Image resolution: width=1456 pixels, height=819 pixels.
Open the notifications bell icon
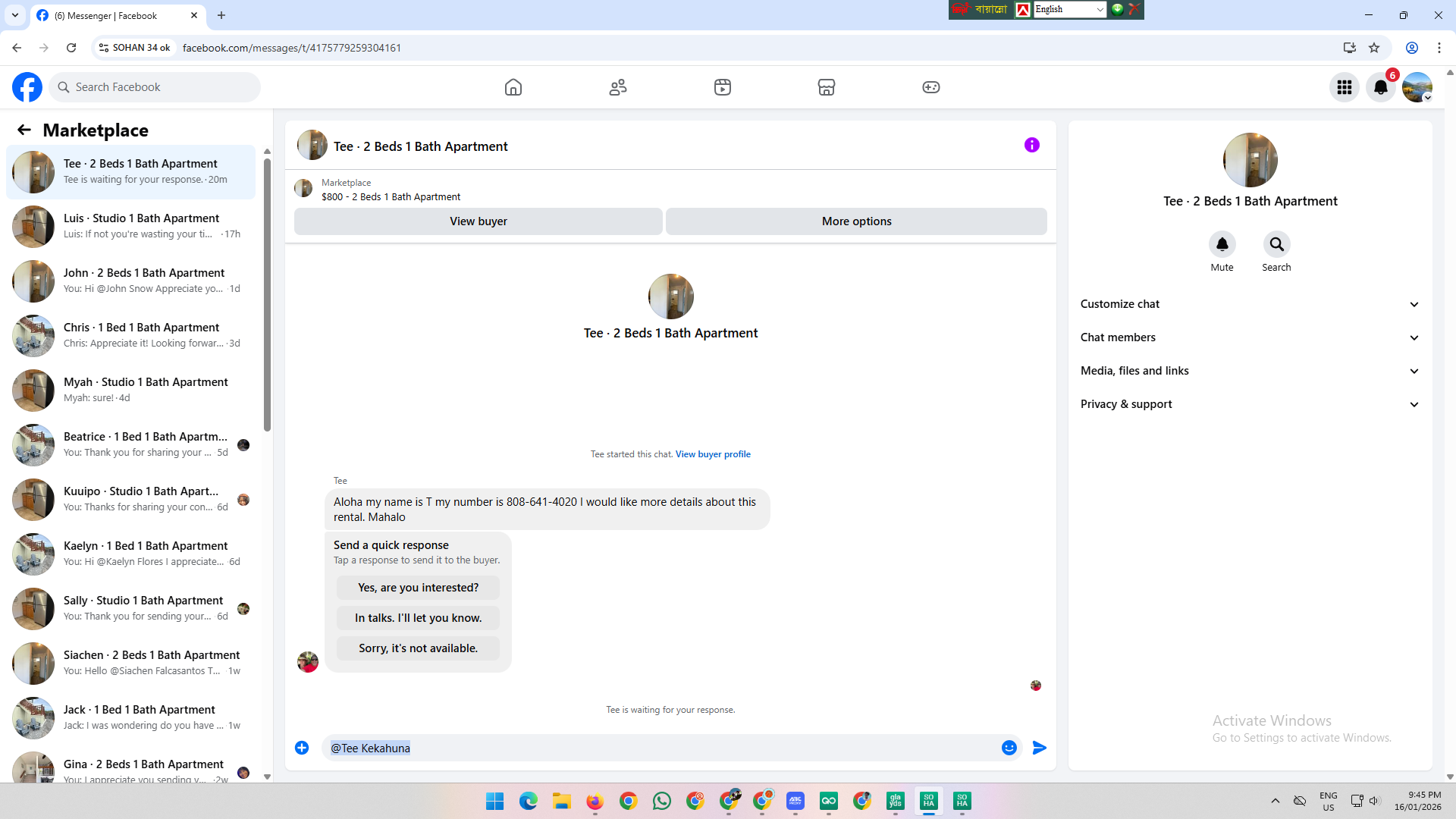point(1381,87)
